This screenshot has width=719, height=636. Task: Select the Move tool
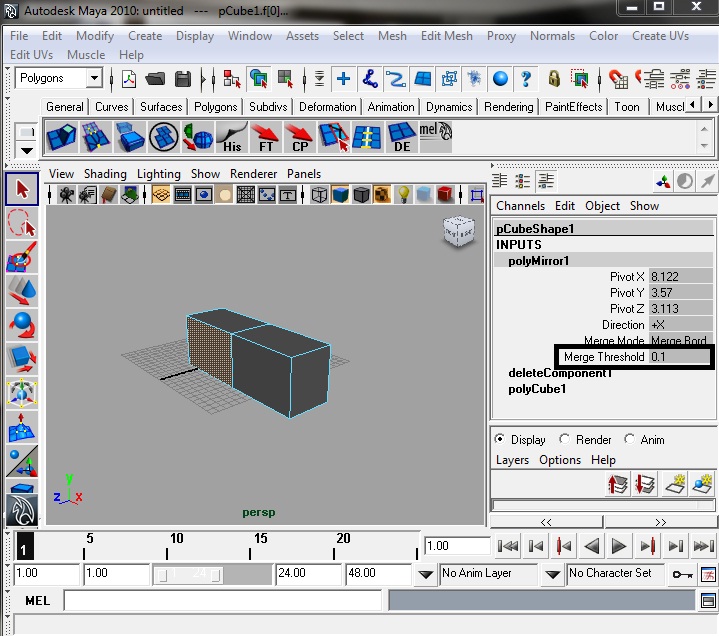pos(21,291)
